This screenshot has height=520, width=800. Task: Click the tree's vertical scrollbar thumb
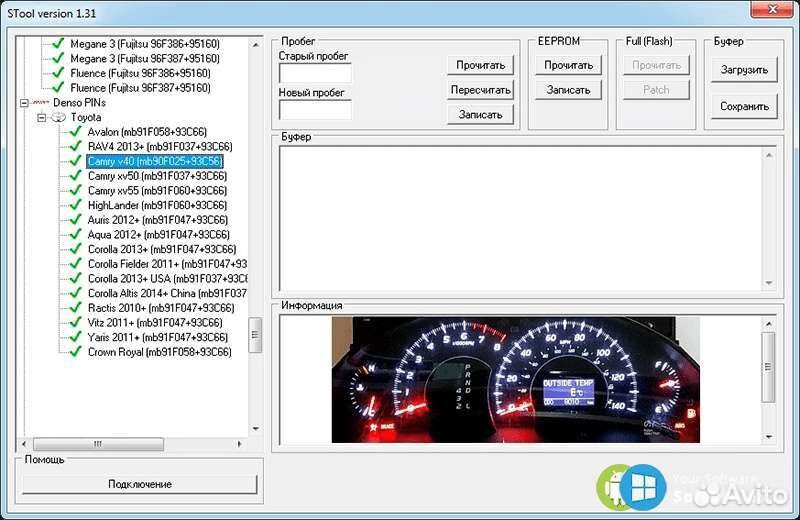click(255, 335)
